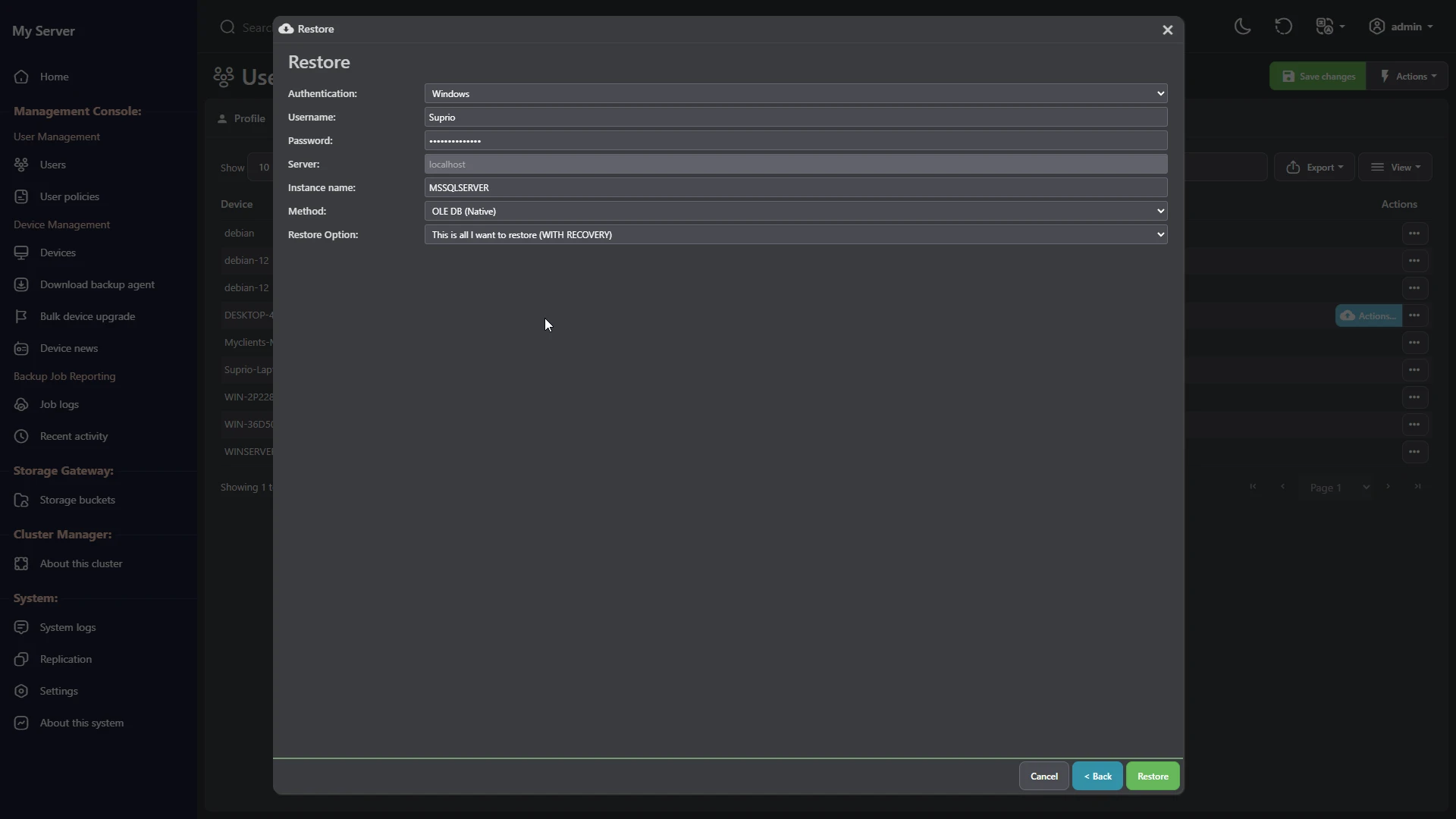Expand the View dropdown
This screenshot has width=1456, height=819.
click(1395, 167)
